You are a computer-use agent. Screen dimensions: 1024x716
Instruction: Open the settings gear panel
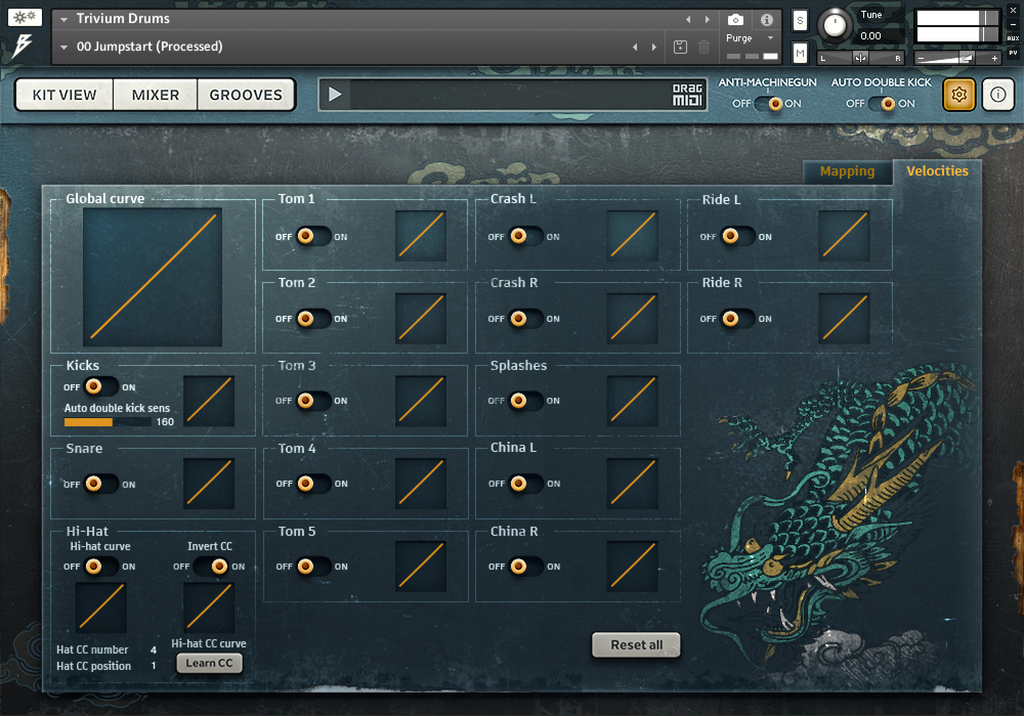point(959,95)
